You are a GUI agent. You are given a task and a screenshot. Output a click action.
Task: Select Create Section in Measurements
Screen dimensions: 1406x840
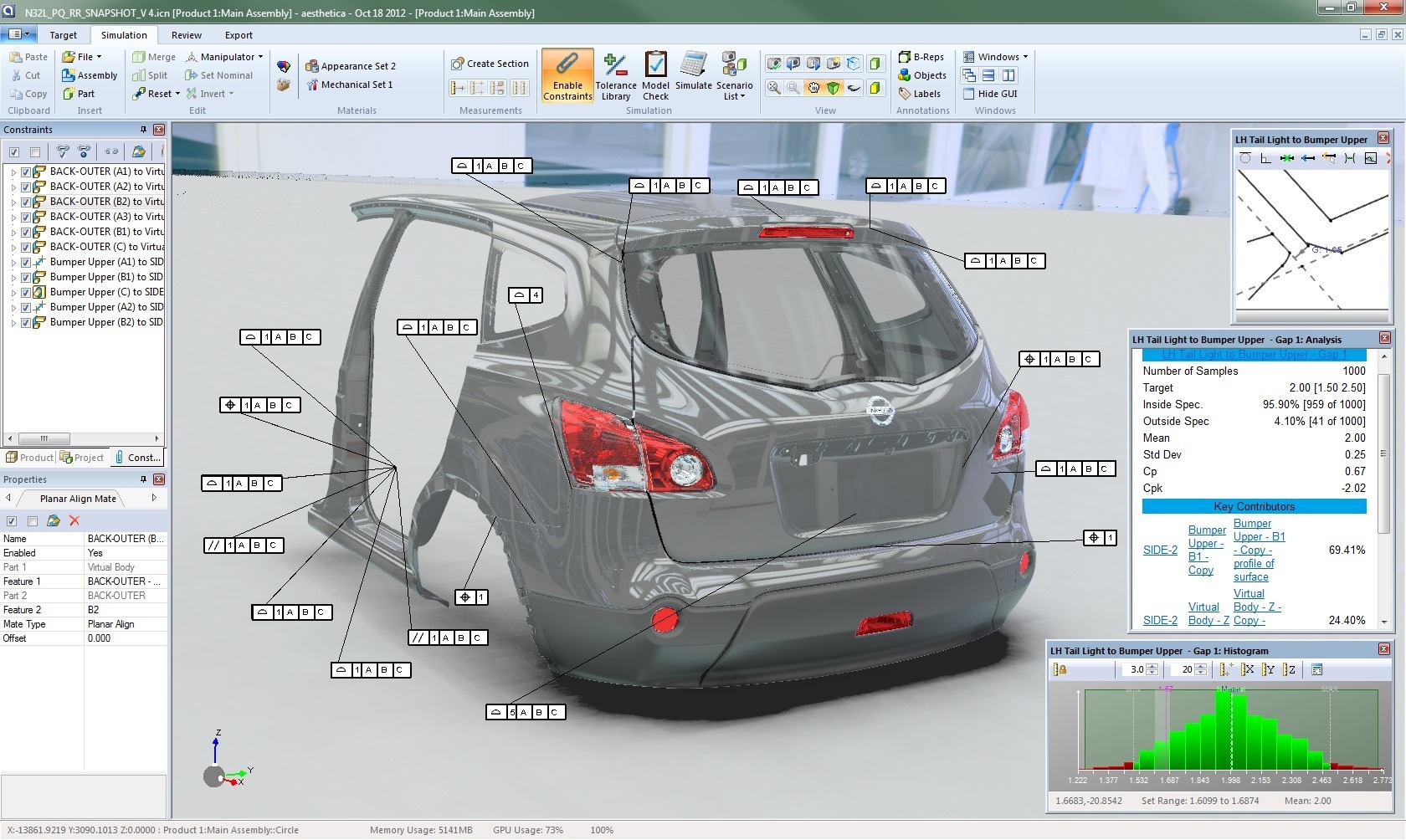[490, 64]
